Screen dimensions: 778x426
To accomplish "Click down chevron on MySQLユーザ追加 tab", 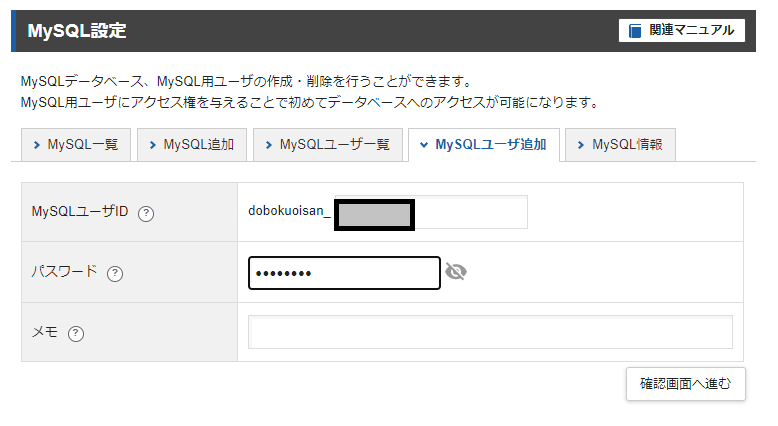I will (x=424, y=145).
